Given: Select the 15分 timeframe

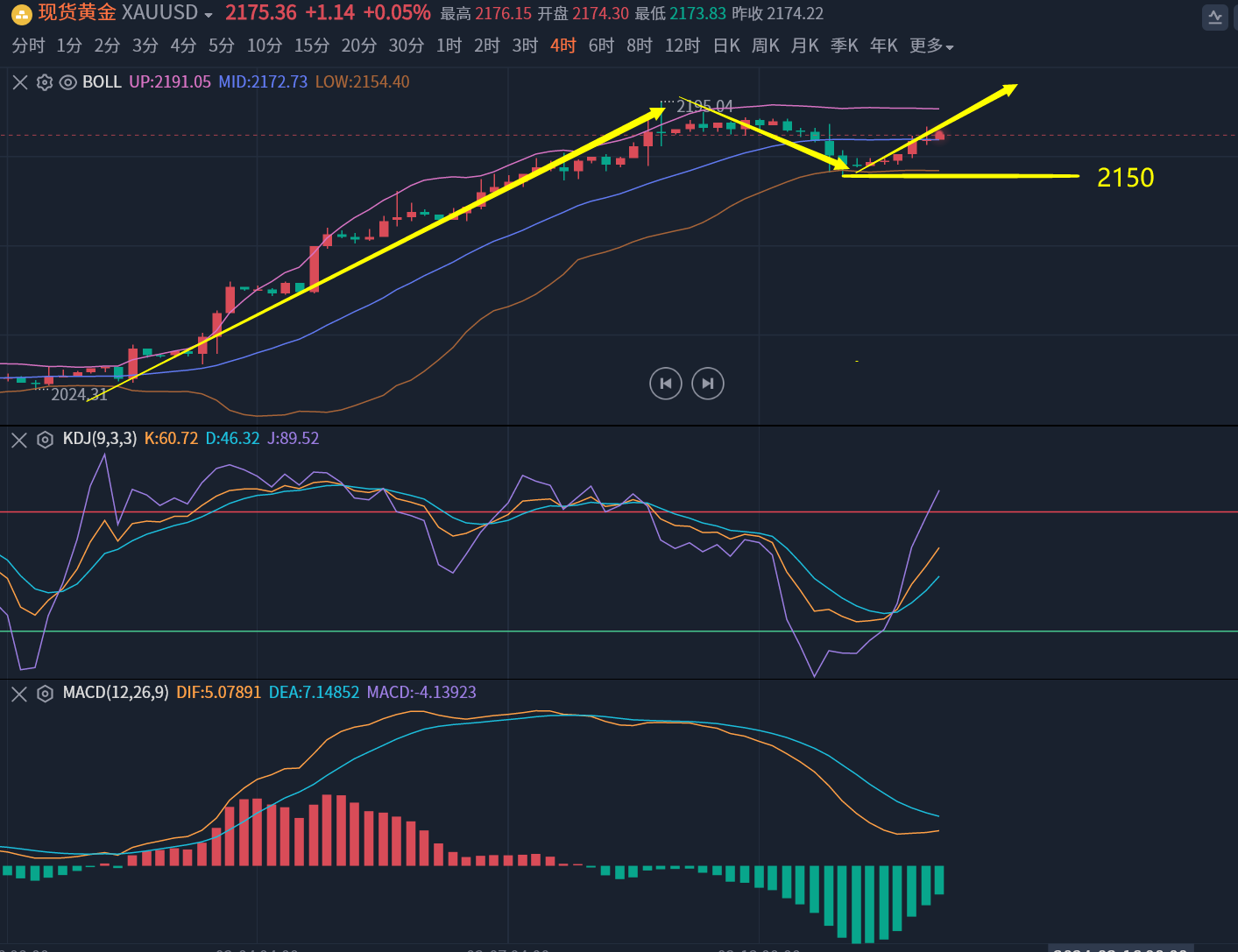Looking at the screenshot, I should (312, 46).
